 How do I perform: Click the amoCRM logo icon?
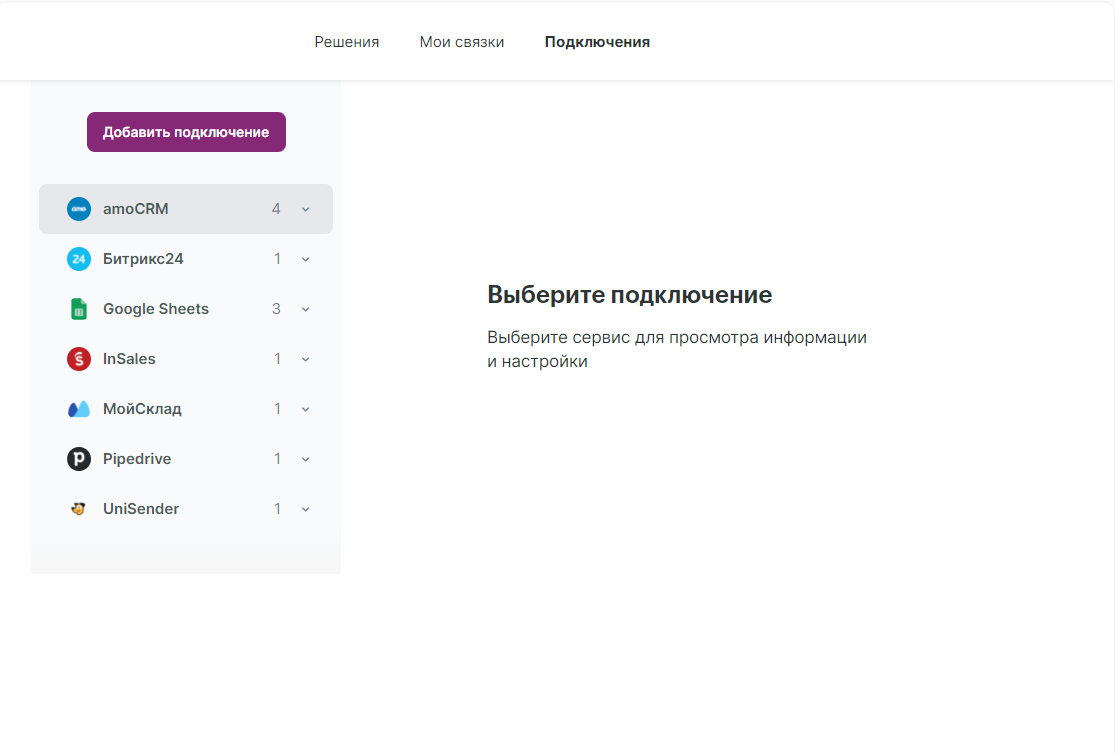(x=79, y=209)
